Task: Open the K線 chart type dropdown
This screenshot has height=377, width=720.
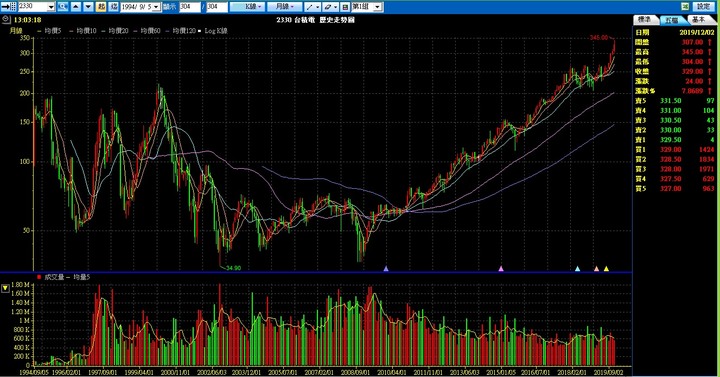Action: click(248, 6)
